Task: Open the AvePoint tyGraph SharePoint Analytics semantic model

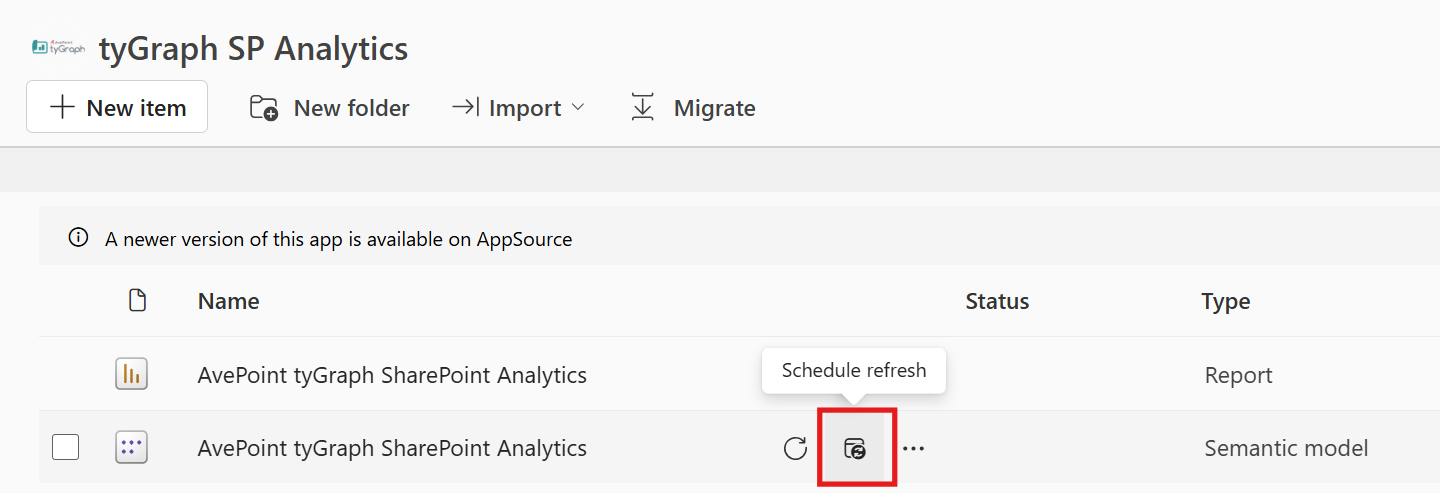Action: coord(392,448)
